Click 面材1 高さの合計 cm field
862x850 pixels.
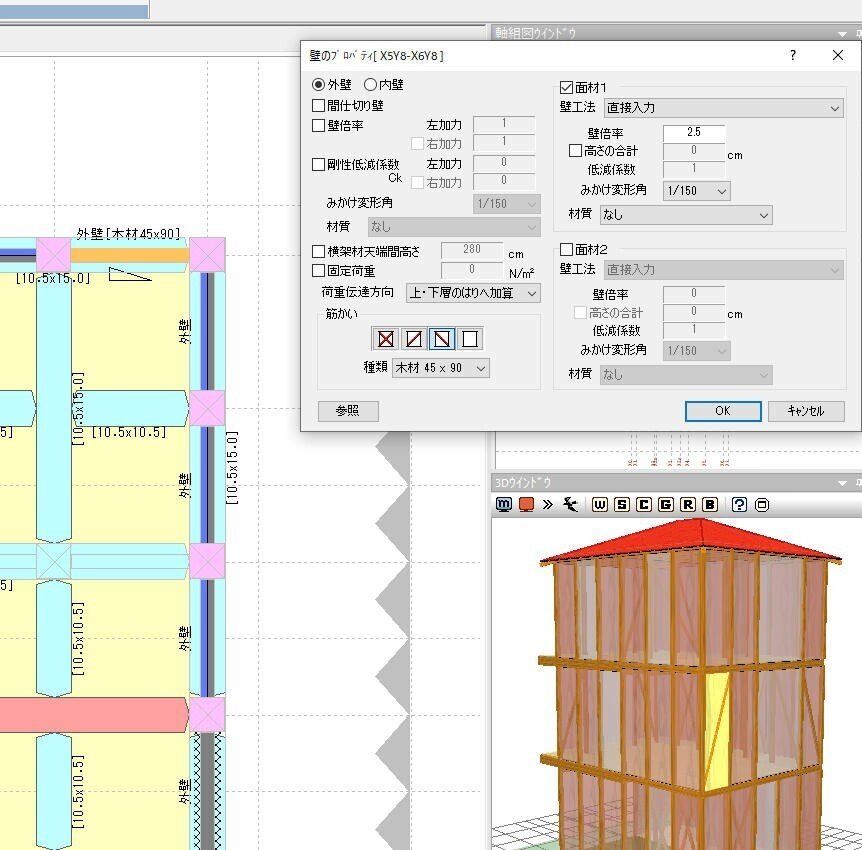[x=694, y=151]
